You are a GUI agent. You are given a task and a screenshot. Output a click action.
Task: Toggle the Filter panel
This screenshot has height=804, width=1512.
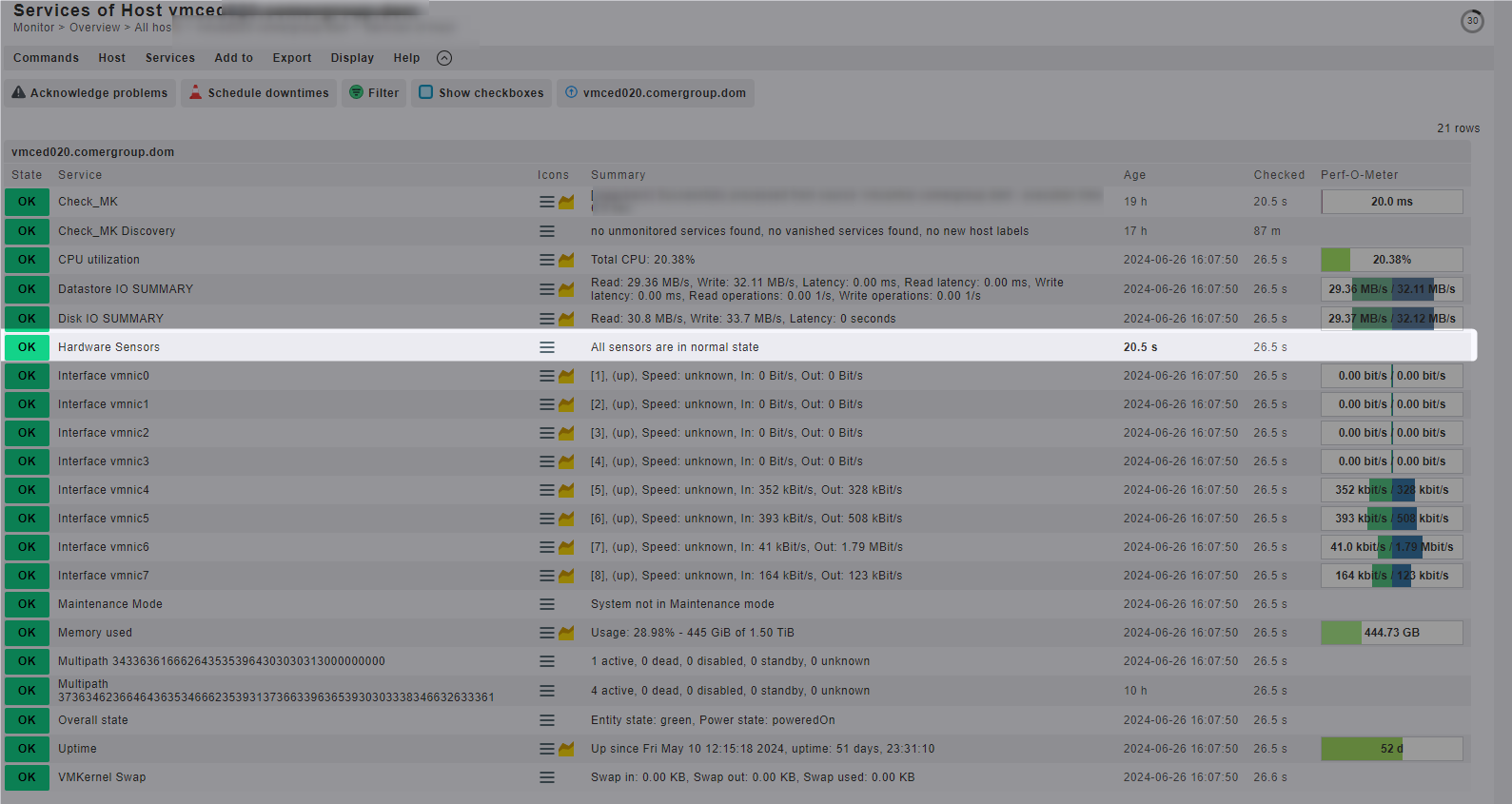(x=374, y=93)
